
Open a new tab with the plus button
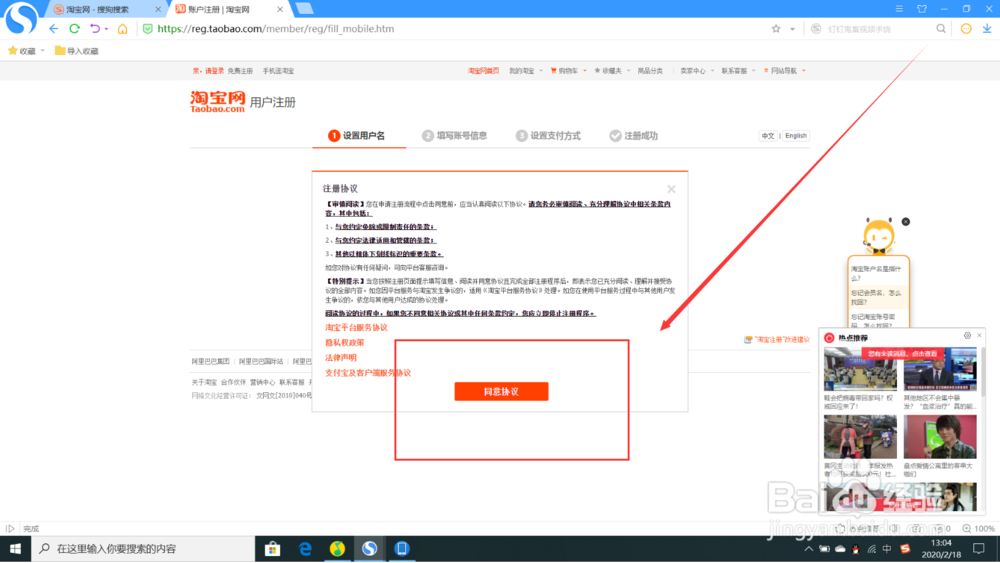point(304,8)
